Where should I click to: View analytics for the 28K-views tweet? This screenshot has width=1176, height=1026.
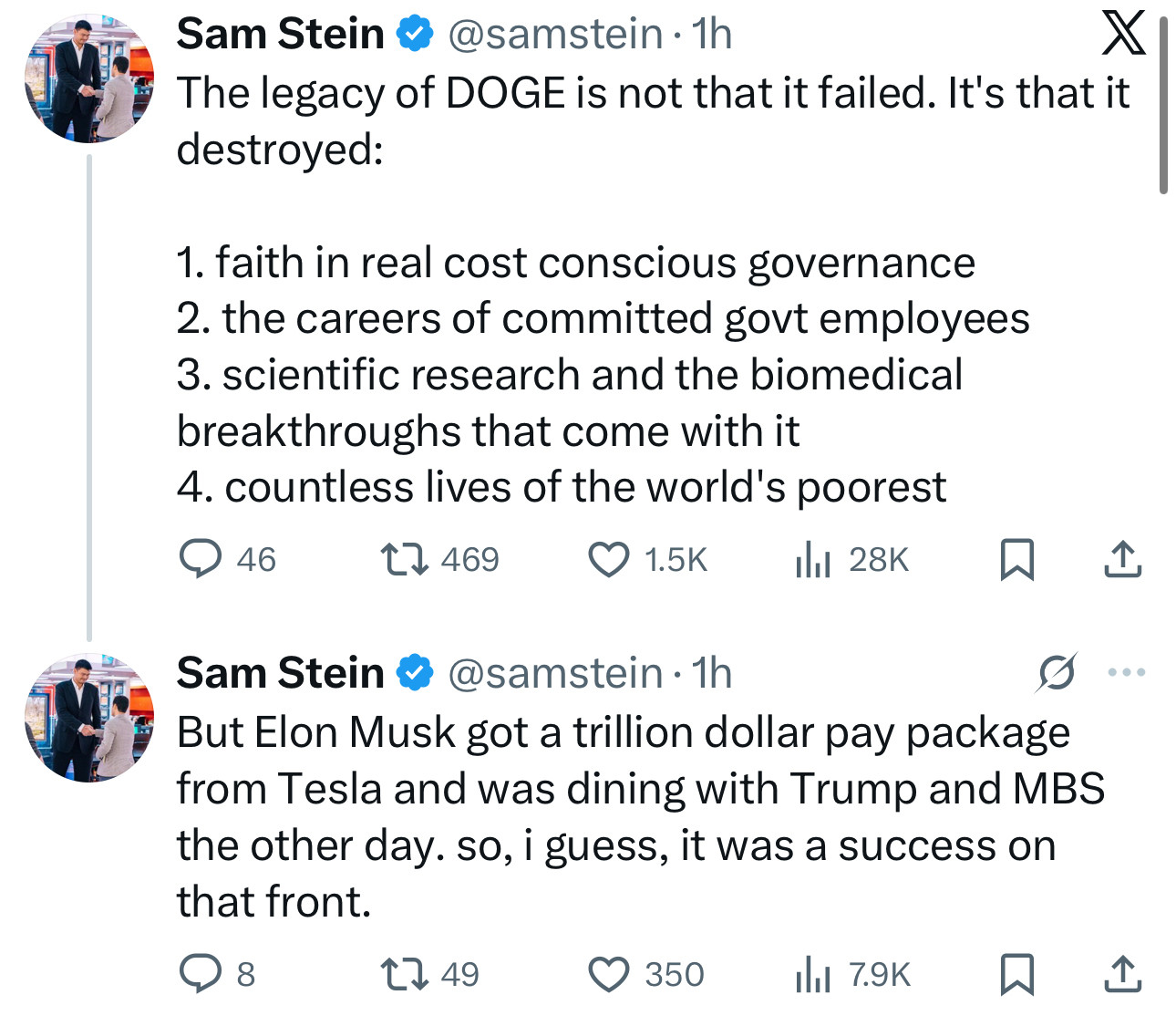[813, 559]
